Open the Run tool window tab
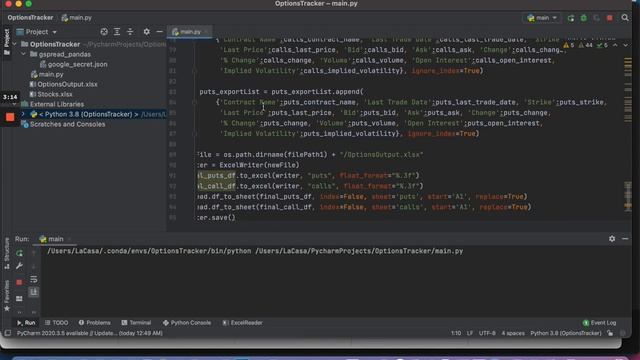 [26, 322]
